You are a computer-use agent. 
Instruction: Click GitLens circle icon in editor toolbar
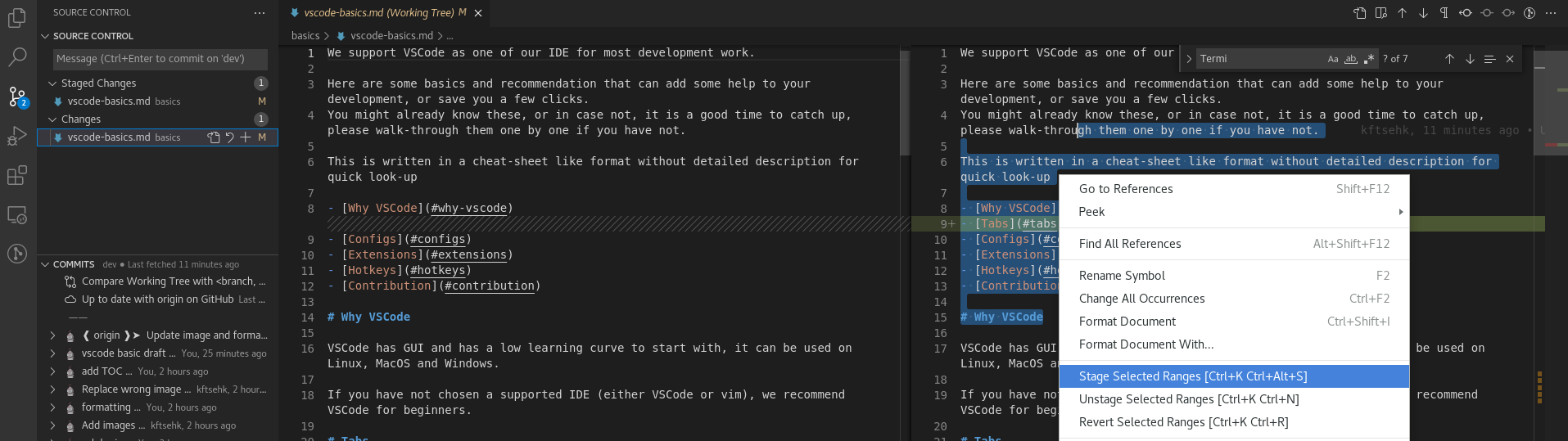pos(1530,13)
